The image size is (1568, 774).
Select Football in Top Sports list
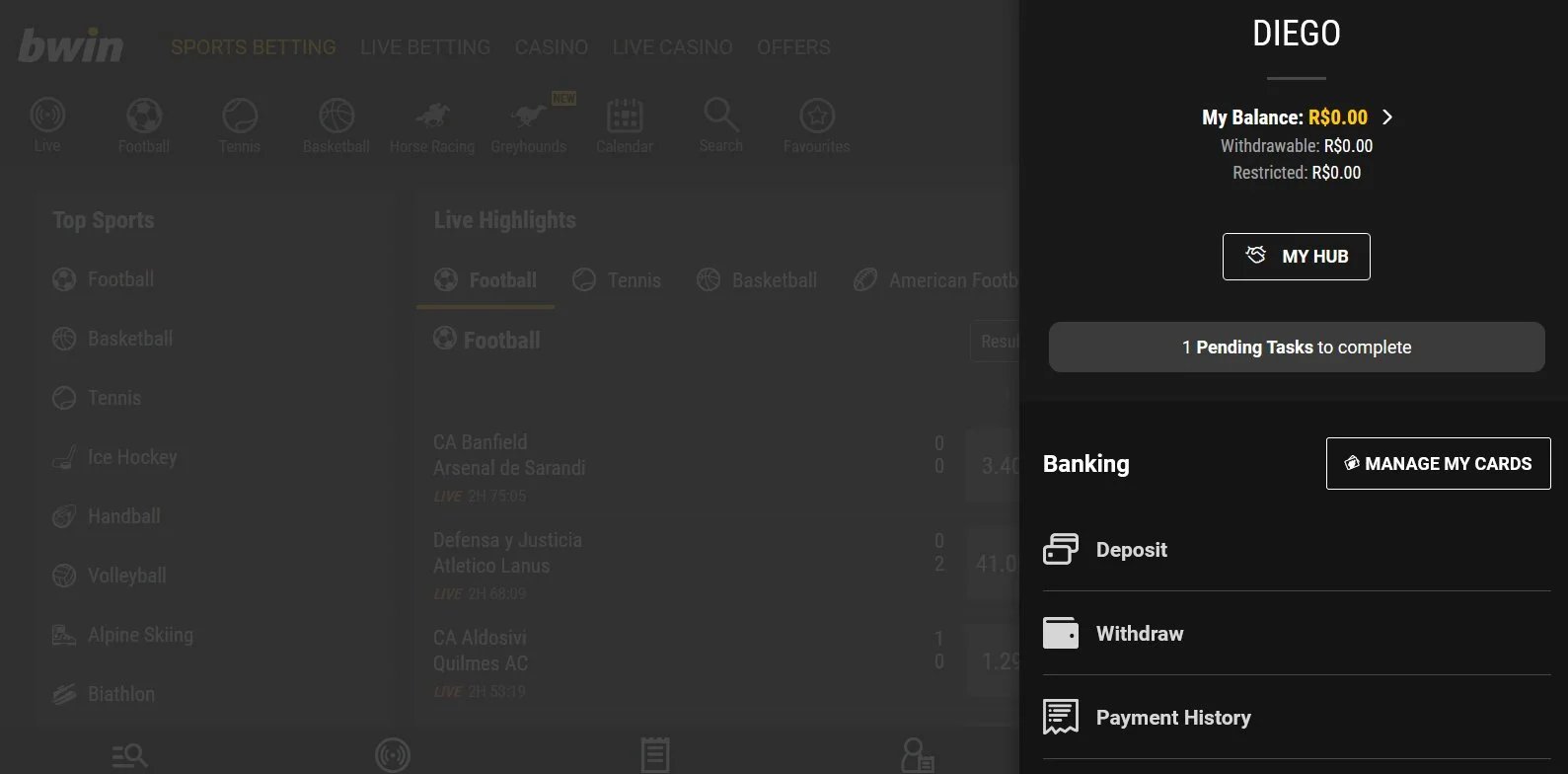pos(120,279)
